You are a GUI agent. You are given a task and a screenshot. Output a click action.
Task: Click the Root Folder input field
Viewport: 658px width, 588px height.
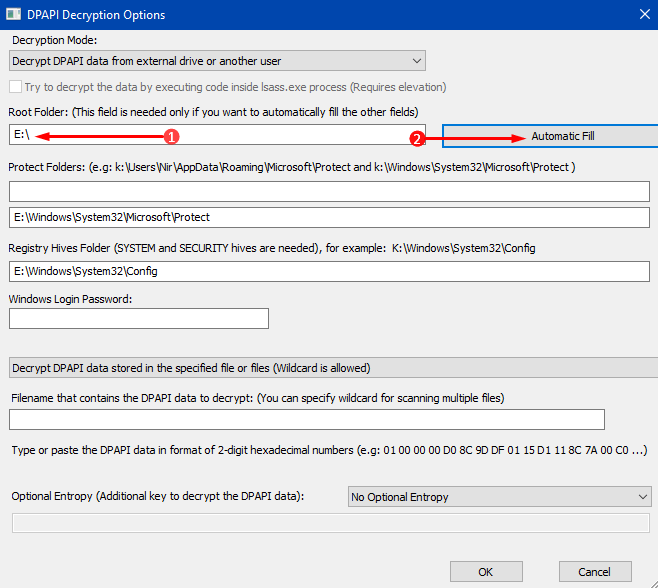pos(217,135)
